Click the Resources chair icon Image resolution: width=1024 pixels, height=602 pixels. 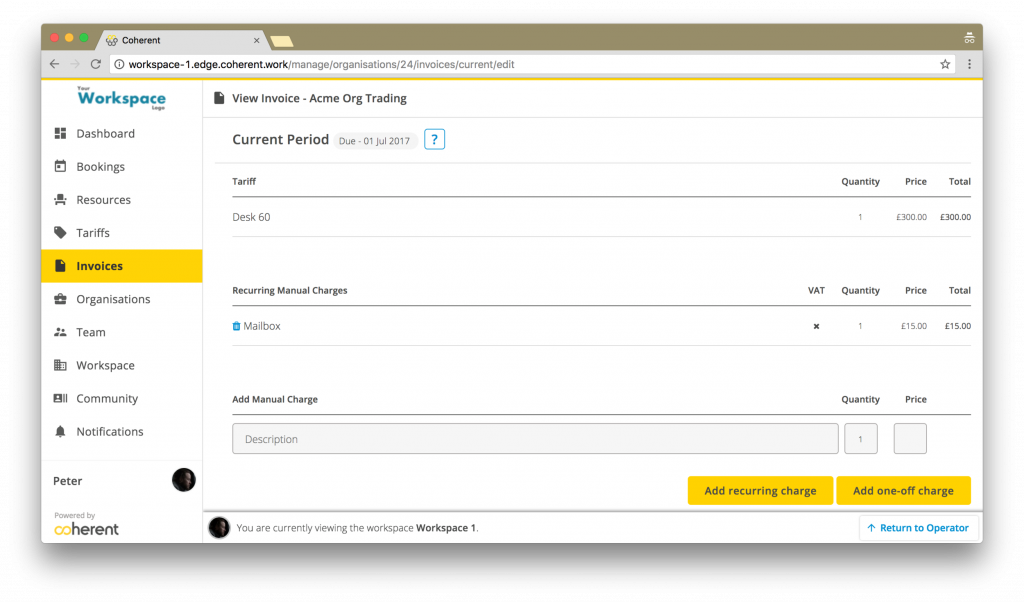(x=60, y=199)
